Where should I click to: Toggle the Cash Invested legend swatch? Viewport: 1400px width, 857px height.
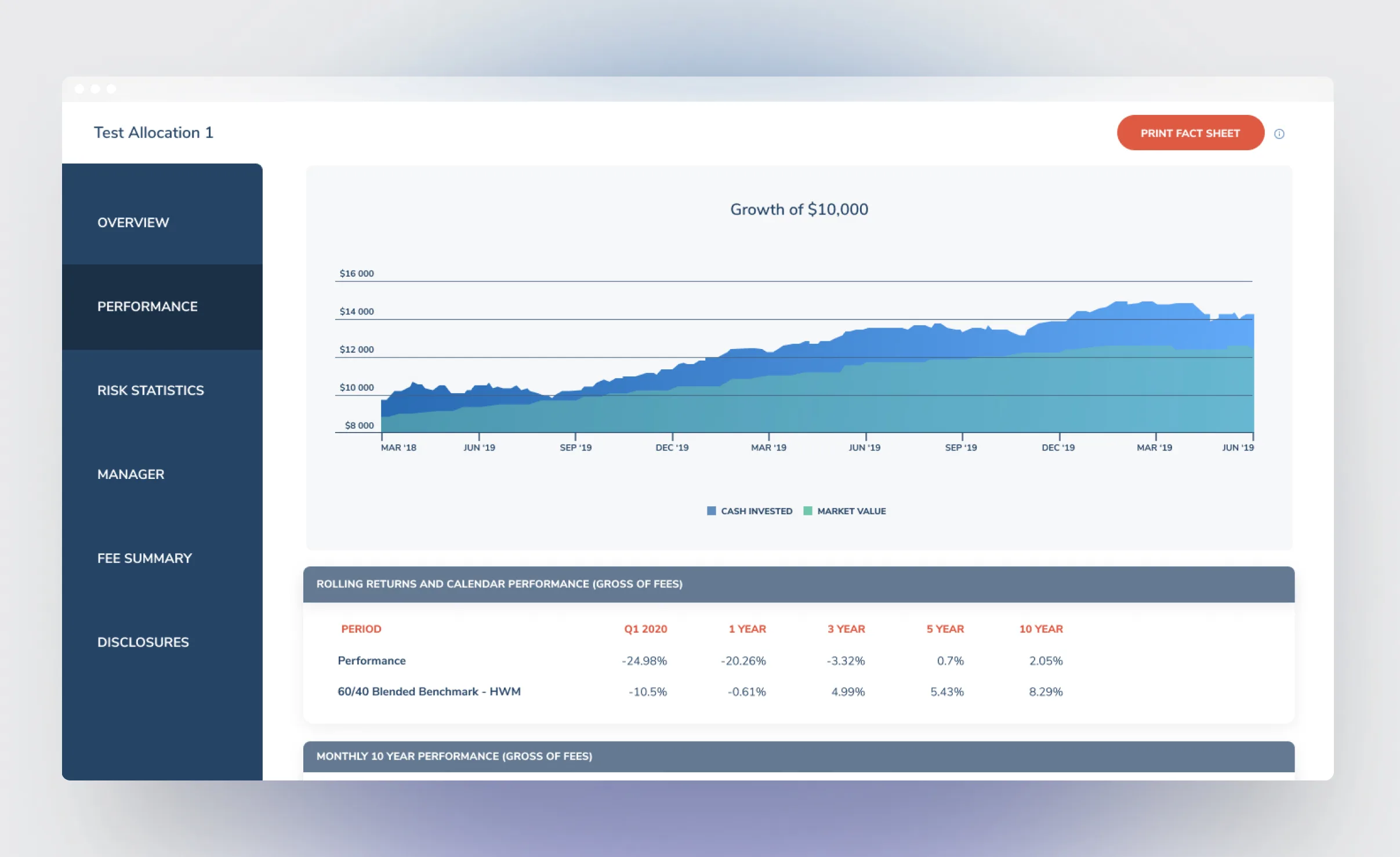pos(711,511)
